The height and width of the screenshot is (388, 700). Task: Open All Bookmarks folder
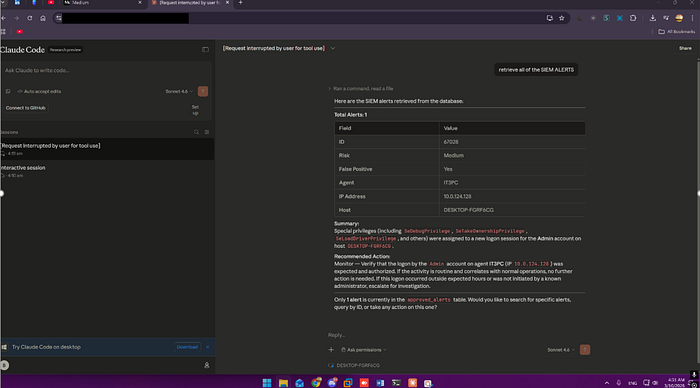coord(677,32)
